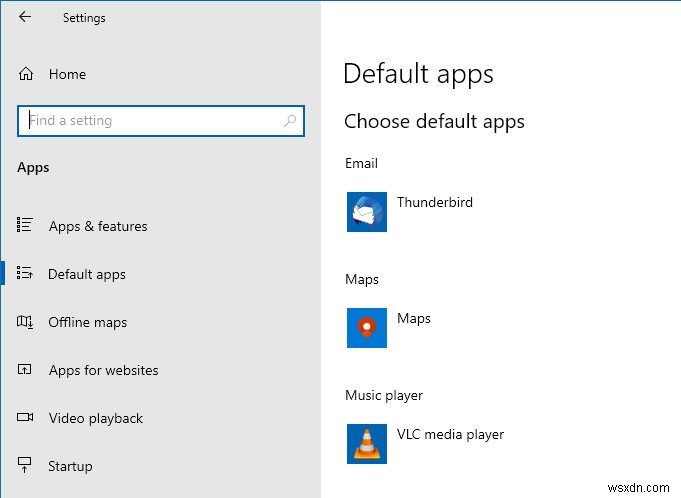Click the back arrow in Settings

point(25,17)
